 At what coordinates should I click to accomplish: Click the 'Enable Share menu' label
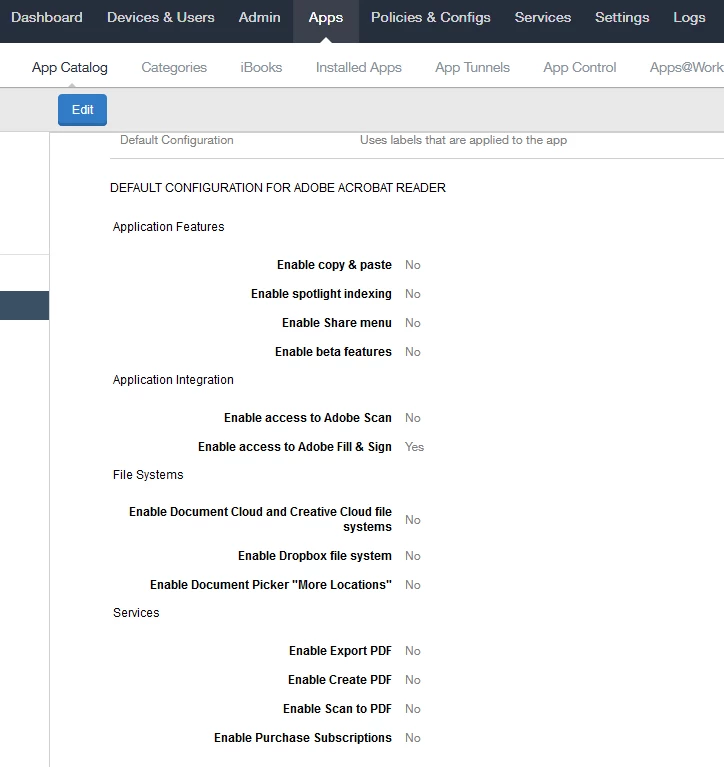337,323
